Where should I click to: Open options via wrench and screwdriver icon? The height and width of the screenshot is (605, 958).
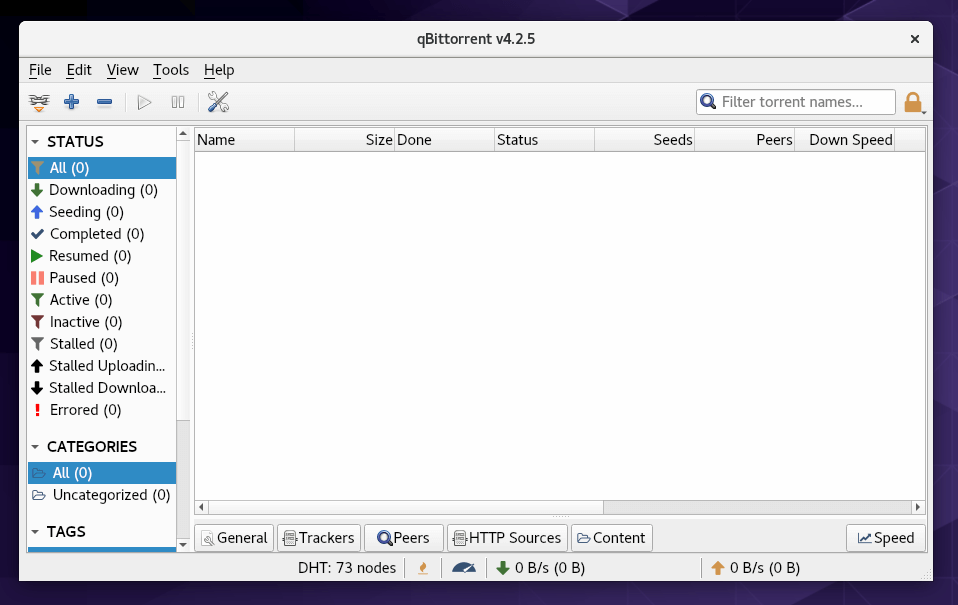[x=218, y=102]
